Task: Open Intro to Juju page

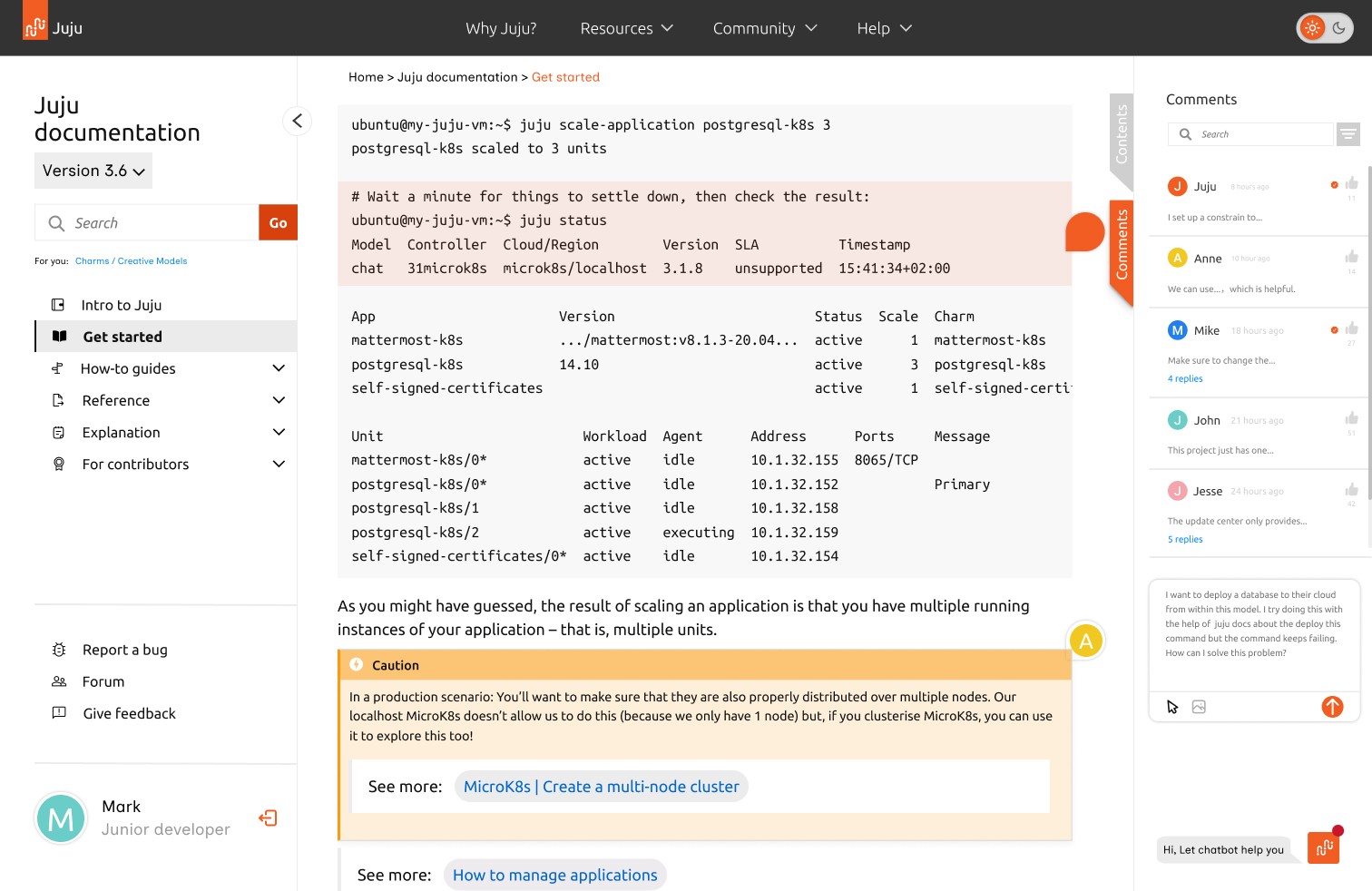Action: click(x=122, y=305)
